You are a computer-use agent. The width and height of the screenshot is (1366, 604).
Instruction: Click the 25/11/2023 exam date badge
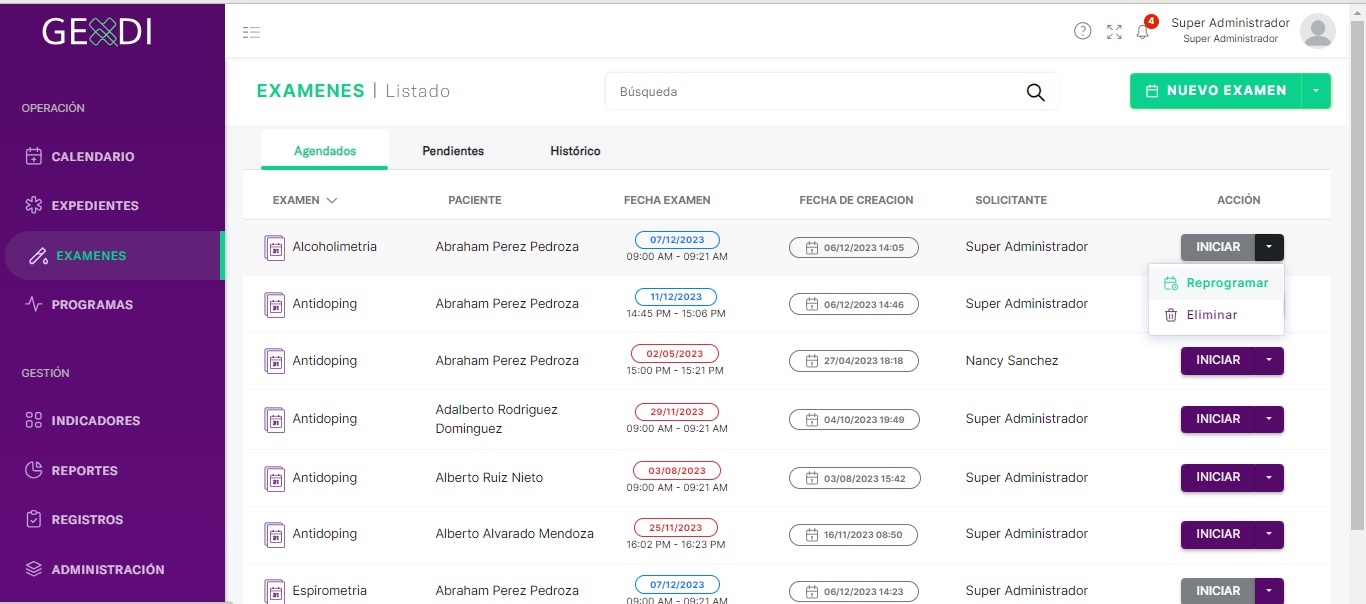pyautogui.click(x=675, y=528)
